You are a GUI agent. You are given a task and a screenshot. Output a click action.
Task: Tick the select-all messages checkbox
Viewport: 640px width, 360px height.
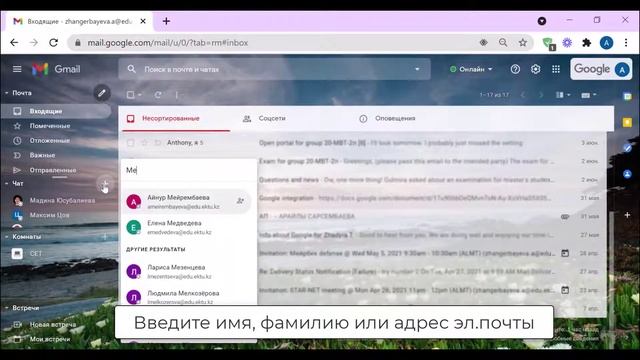pyautogui.click(x=131, y=95)
